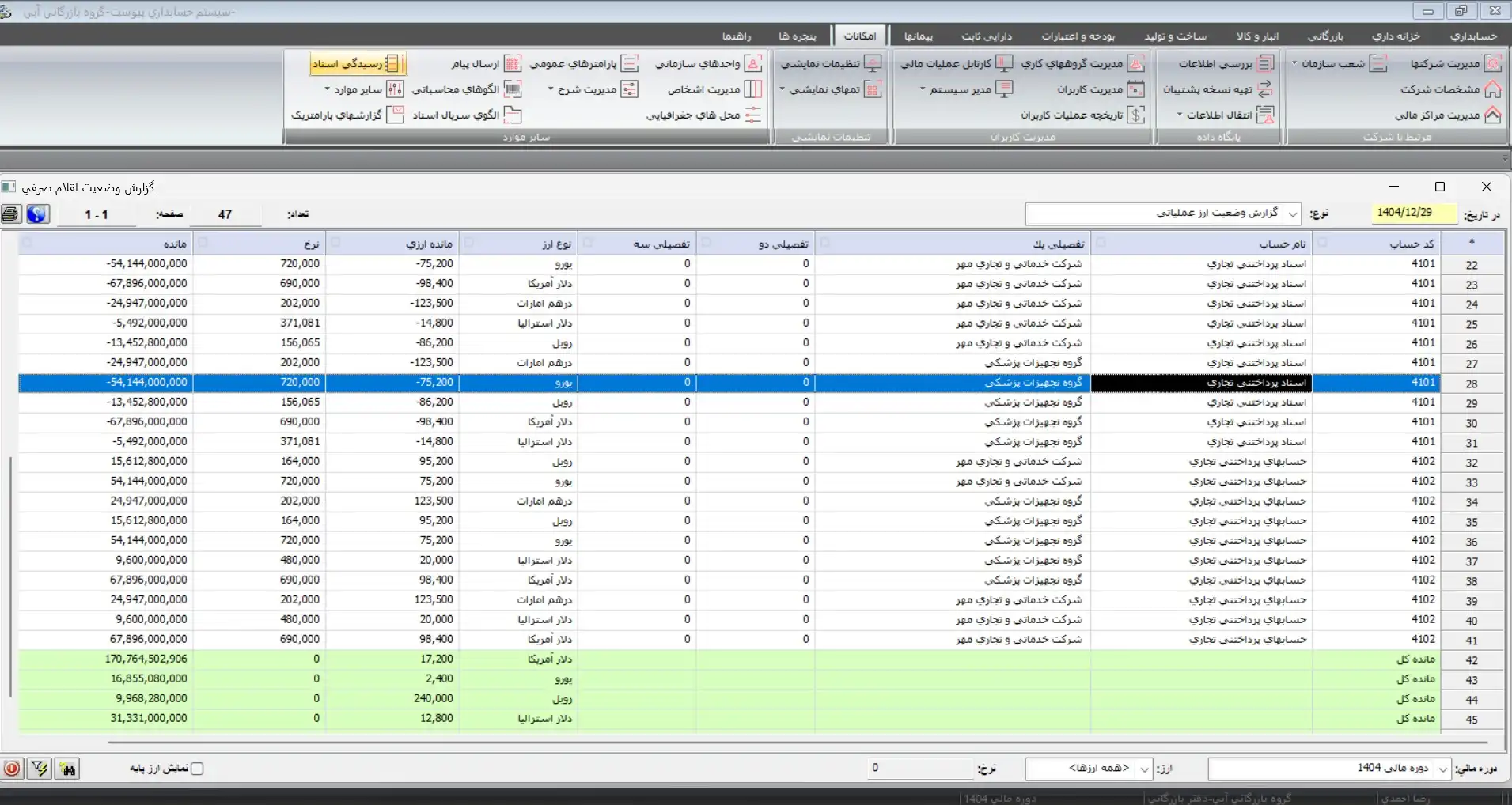Click the red power exit icon

pos(12,769)
